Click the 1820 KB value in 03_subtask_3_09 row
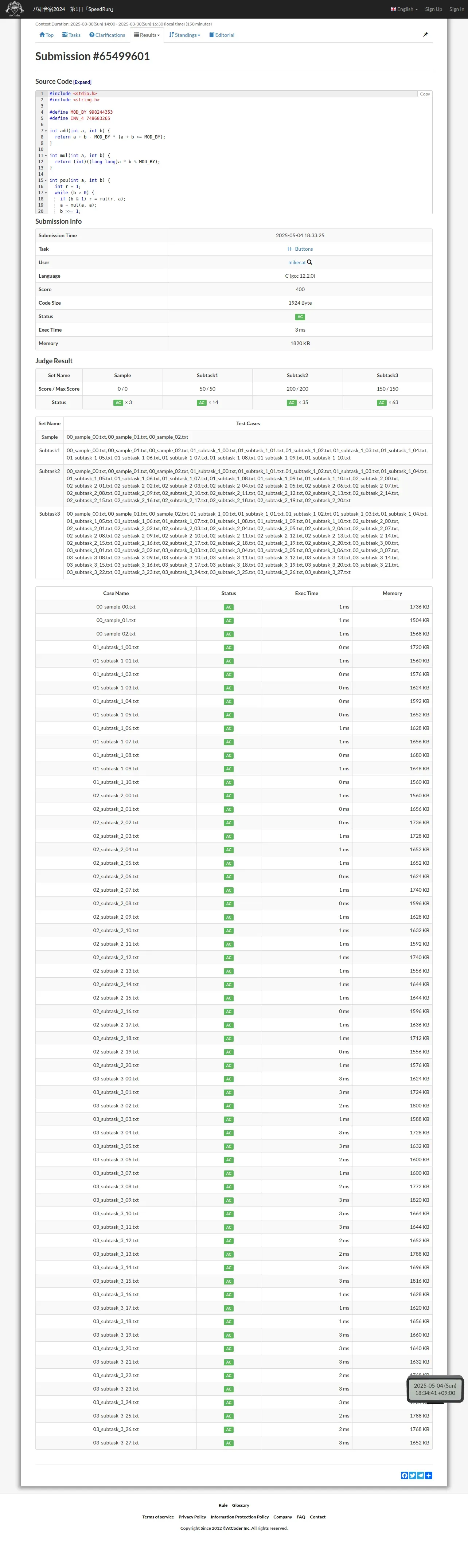 pyautogui.click(x=419, y=1200)
